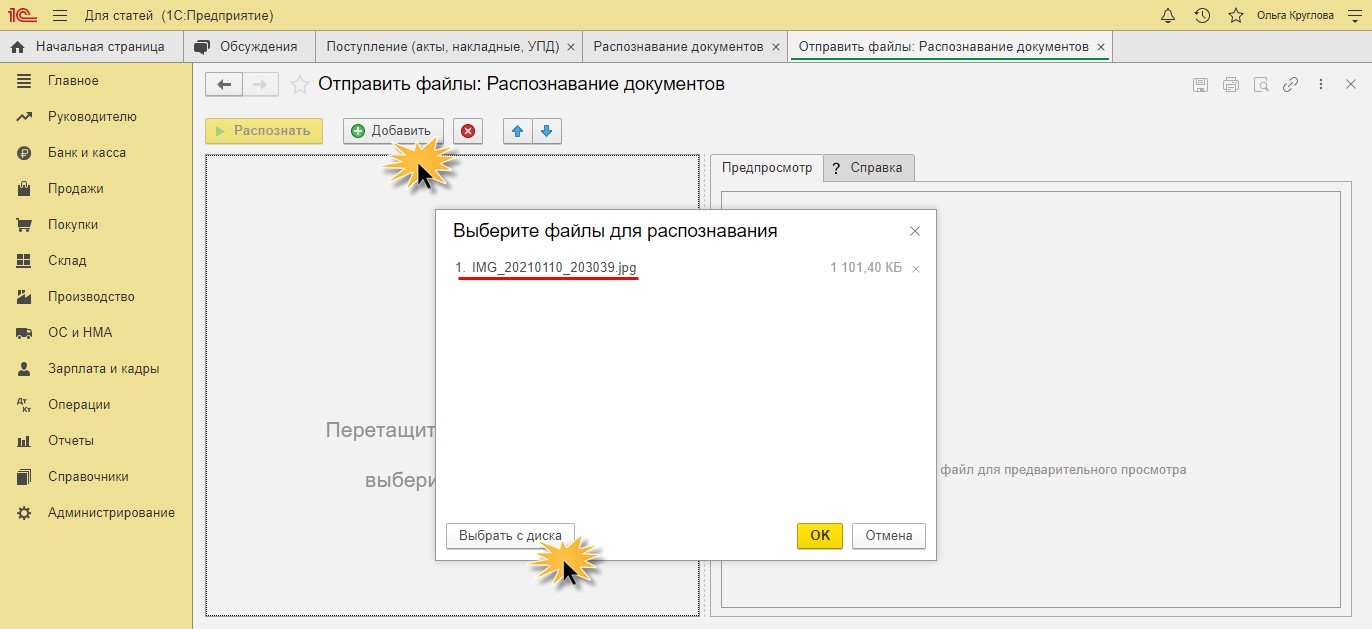The image size is (1372, 629).
Task: Open Руководителю section in sidebar
Action: click(96, 117)
